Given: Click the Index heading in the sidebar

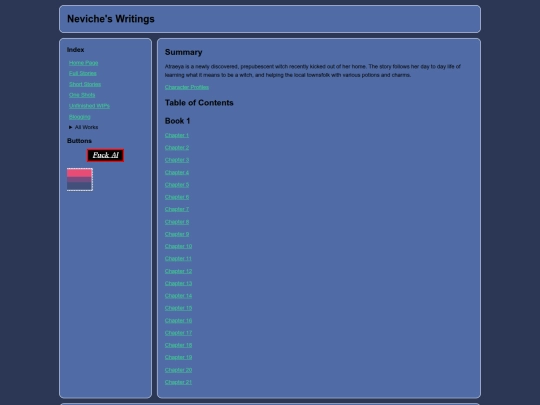Looking at the screenshot, I should [75, 50].
